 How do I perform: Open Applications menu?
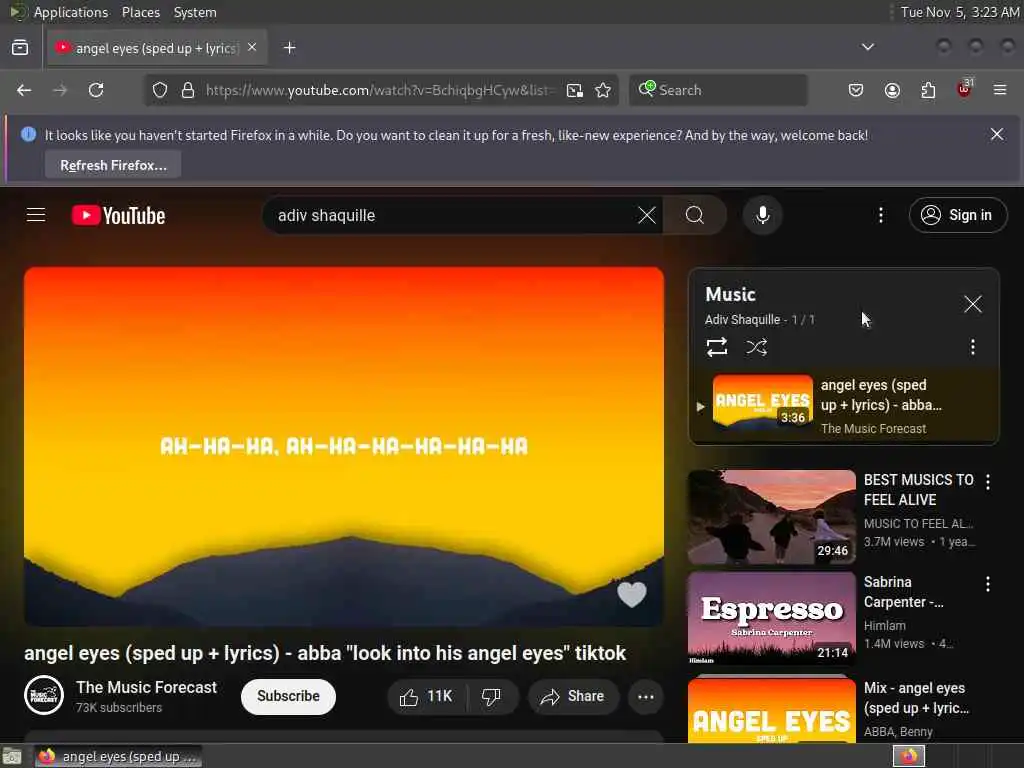point(71,12)
